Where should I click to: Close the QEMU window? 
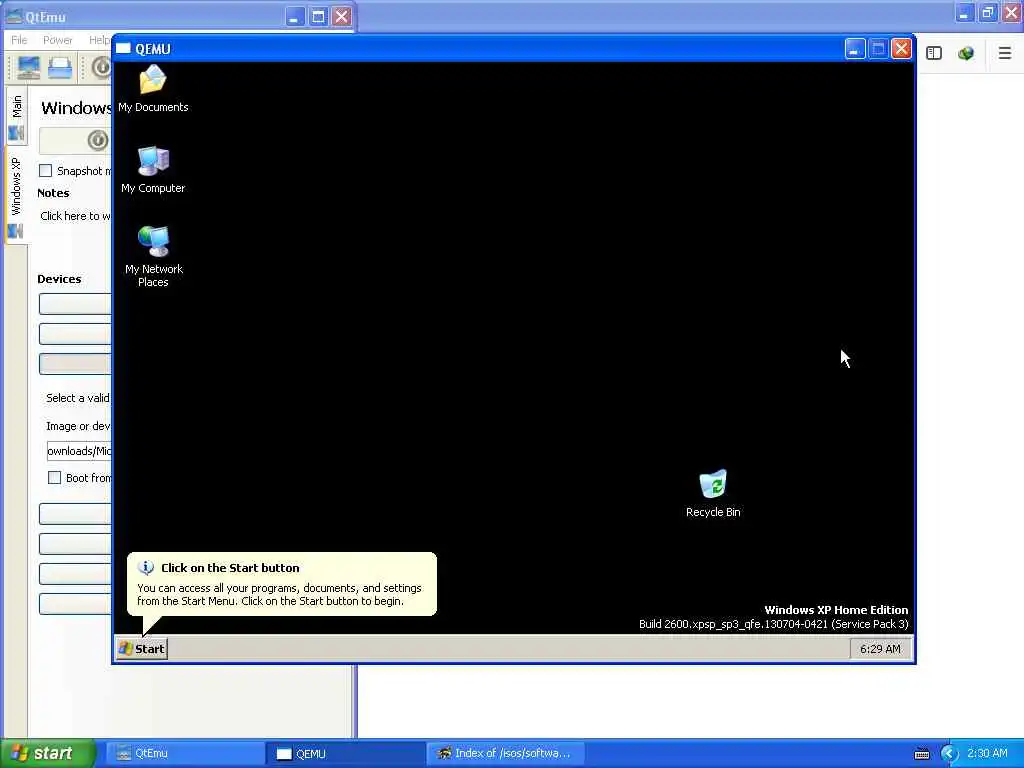tap(901, 48)
